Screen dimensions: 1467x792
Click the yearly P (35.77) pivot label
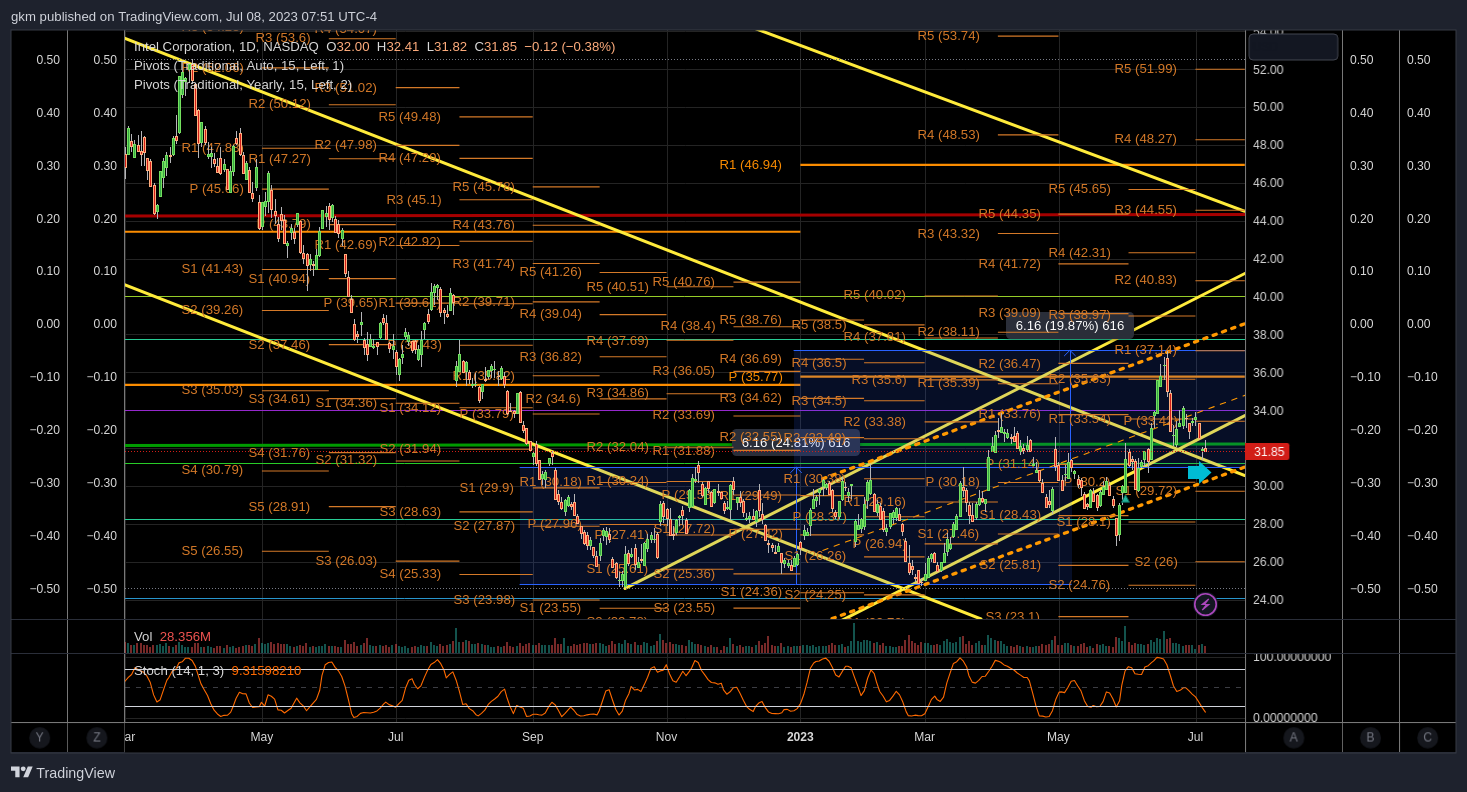click(x=755, y=377)
